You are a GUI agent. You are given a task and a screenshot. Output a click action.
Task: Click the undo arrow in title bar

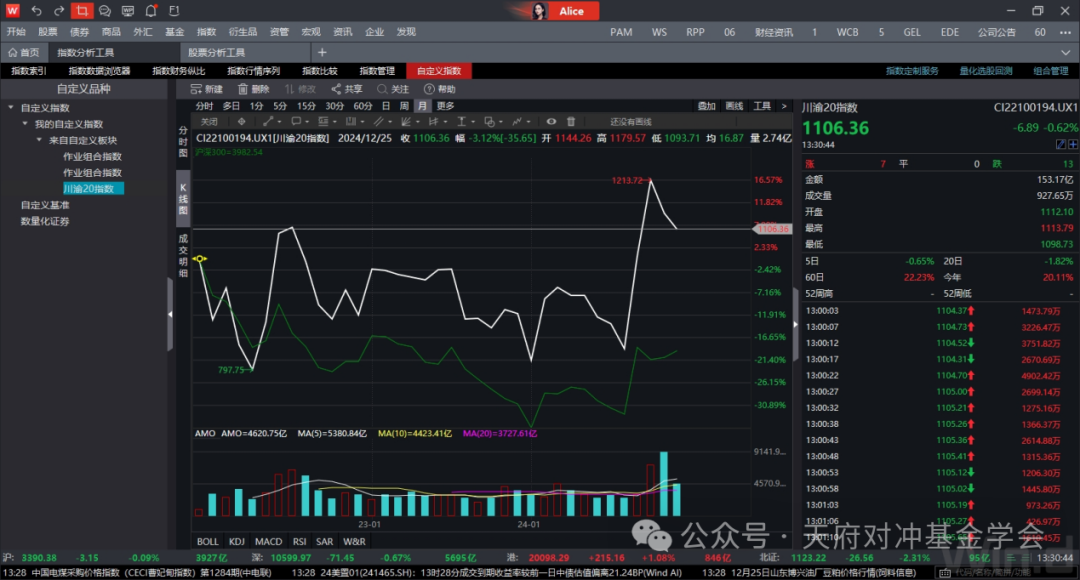coord(36,11)
